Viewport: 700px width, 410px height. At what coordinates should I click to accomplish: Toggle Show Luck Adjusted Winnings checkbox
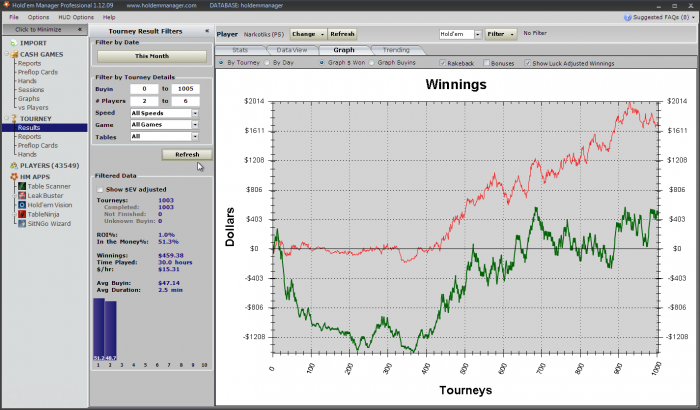pyautogui.click(x=528, y=63)
